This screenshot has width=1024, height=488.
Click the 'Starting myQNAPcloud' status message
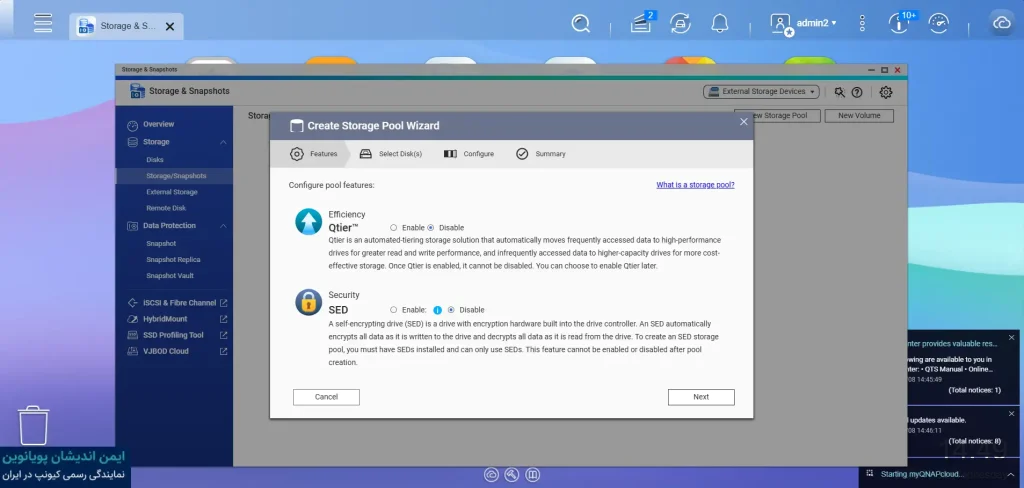click(922, 474)
